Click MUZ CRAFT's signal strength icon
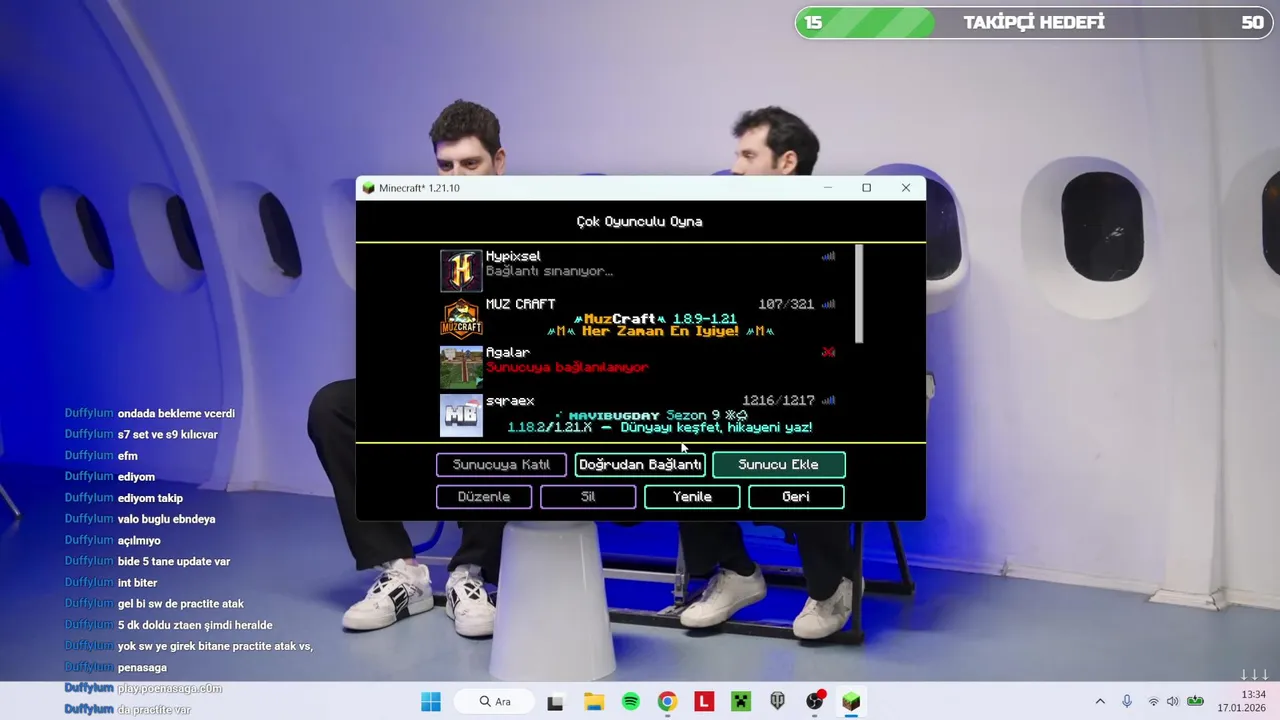1280x720 pixels. (828, 304)
